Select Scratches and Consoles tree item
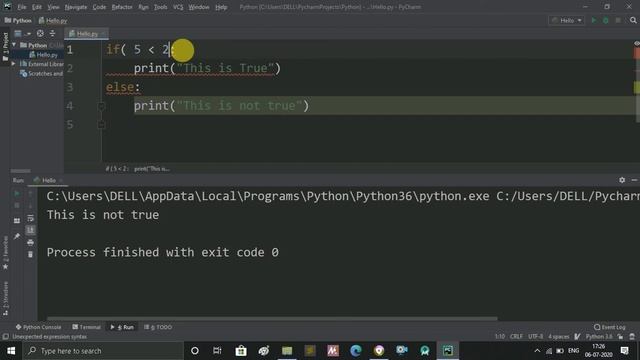640x360 pixels. pos(42,74)
